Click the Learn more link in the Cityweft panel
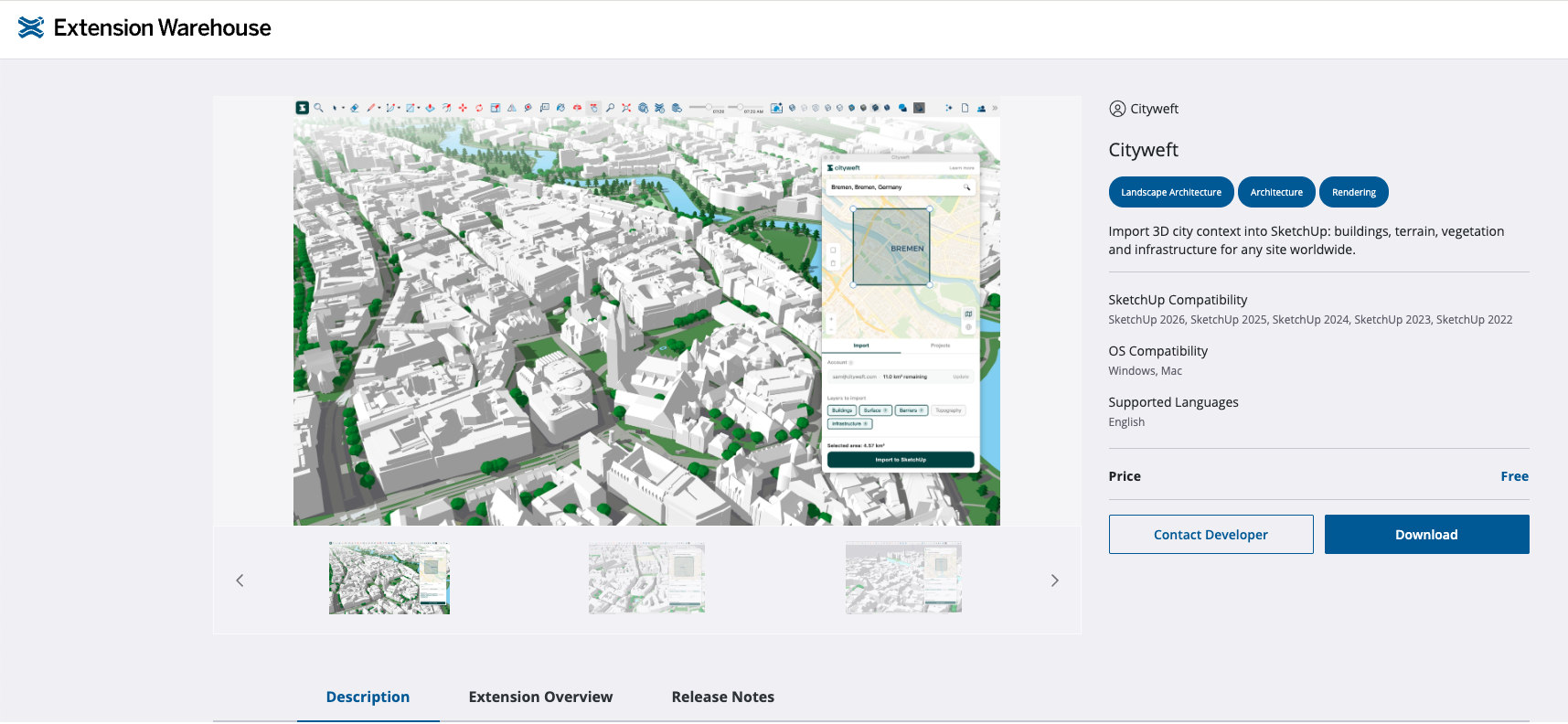 tap(961, 168)
